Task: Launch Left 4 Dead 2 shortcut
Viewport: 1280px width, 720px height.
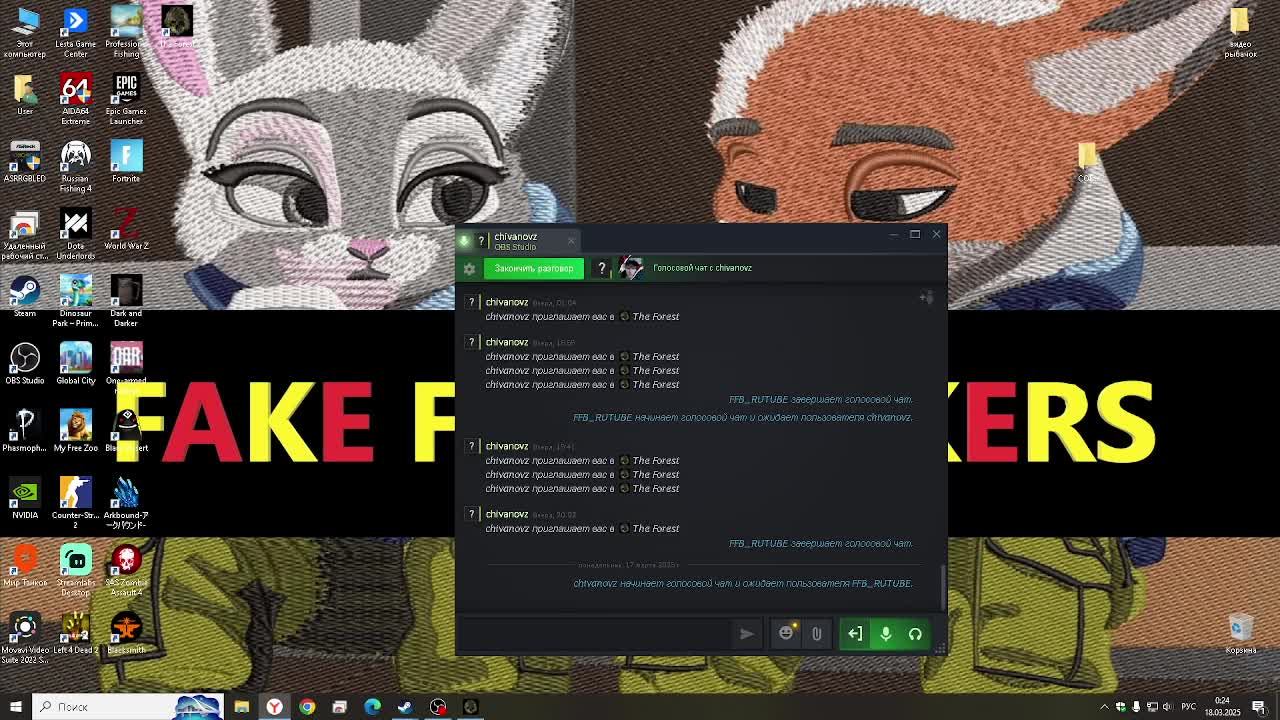Action: [76, 633]
